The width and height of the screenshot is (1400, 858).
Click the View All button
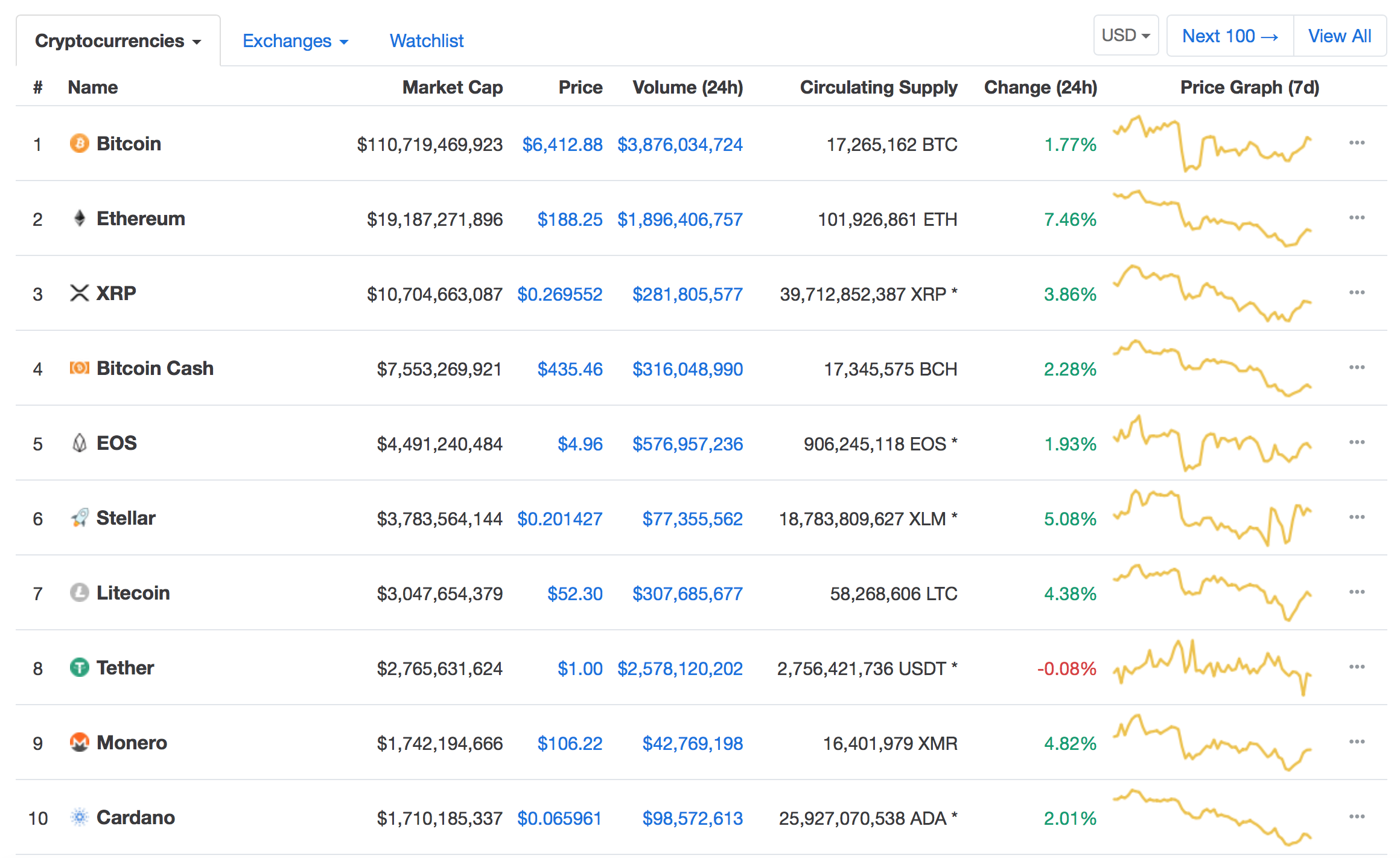click(x=1339, y=36)
